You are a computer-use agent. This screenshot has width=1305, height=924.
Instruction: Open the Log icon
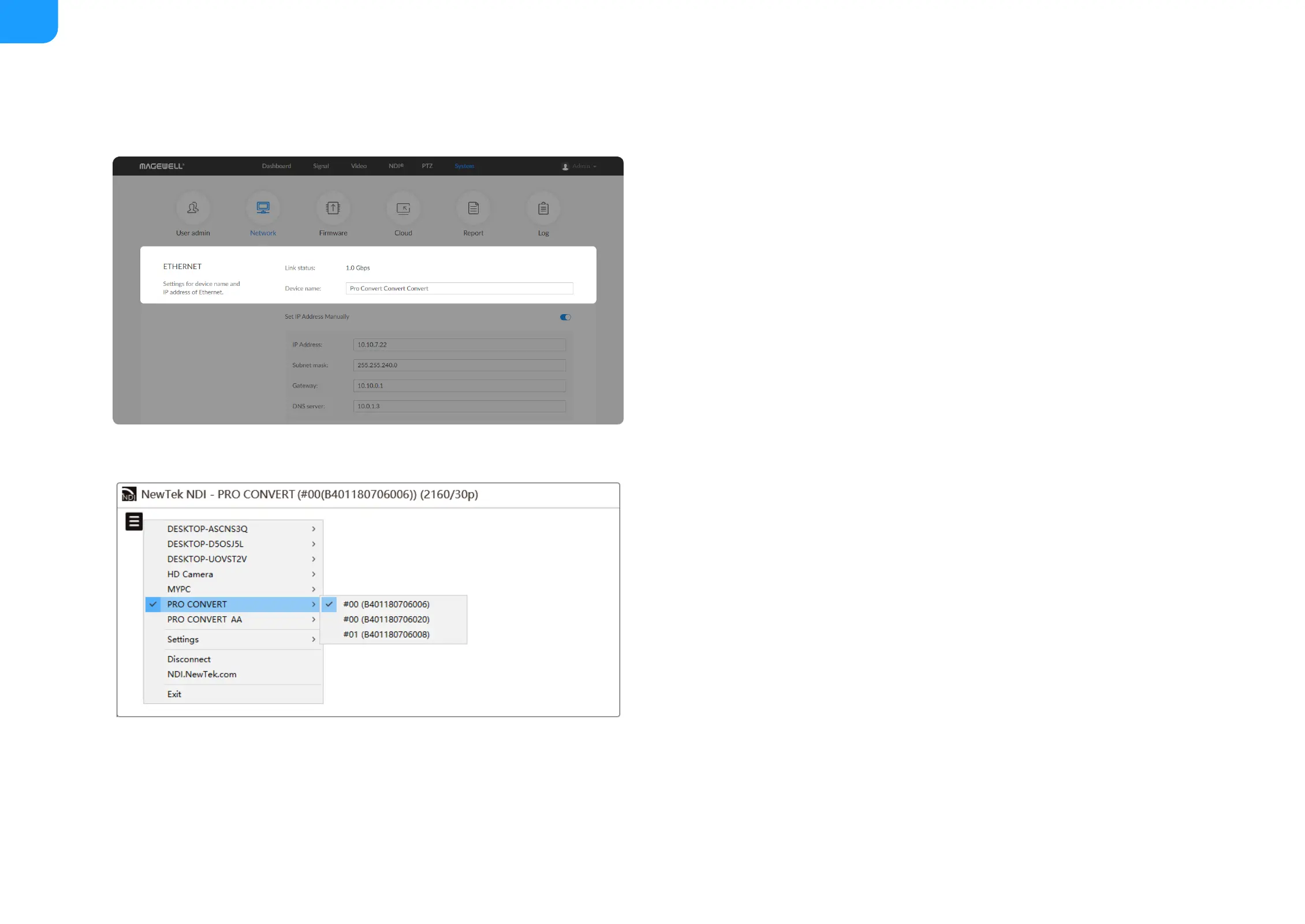(x=543, y=208)
